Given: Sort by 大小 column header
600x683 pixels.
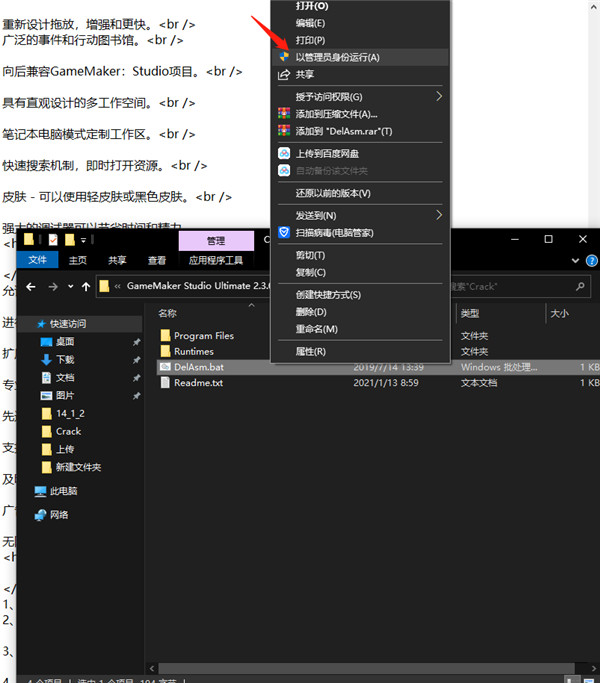Looking at the screenshot, I should 559,313.
